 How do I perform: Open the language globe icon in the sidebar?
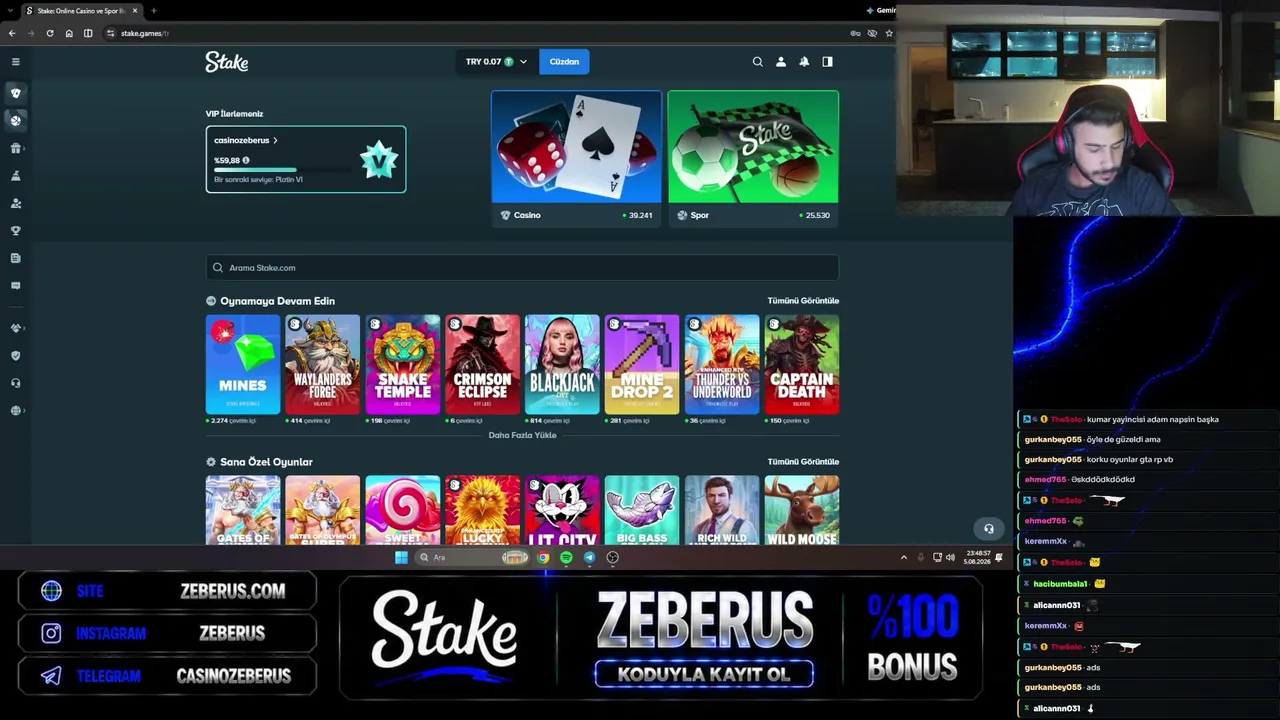pyautogui.click(x=15, y=411)
